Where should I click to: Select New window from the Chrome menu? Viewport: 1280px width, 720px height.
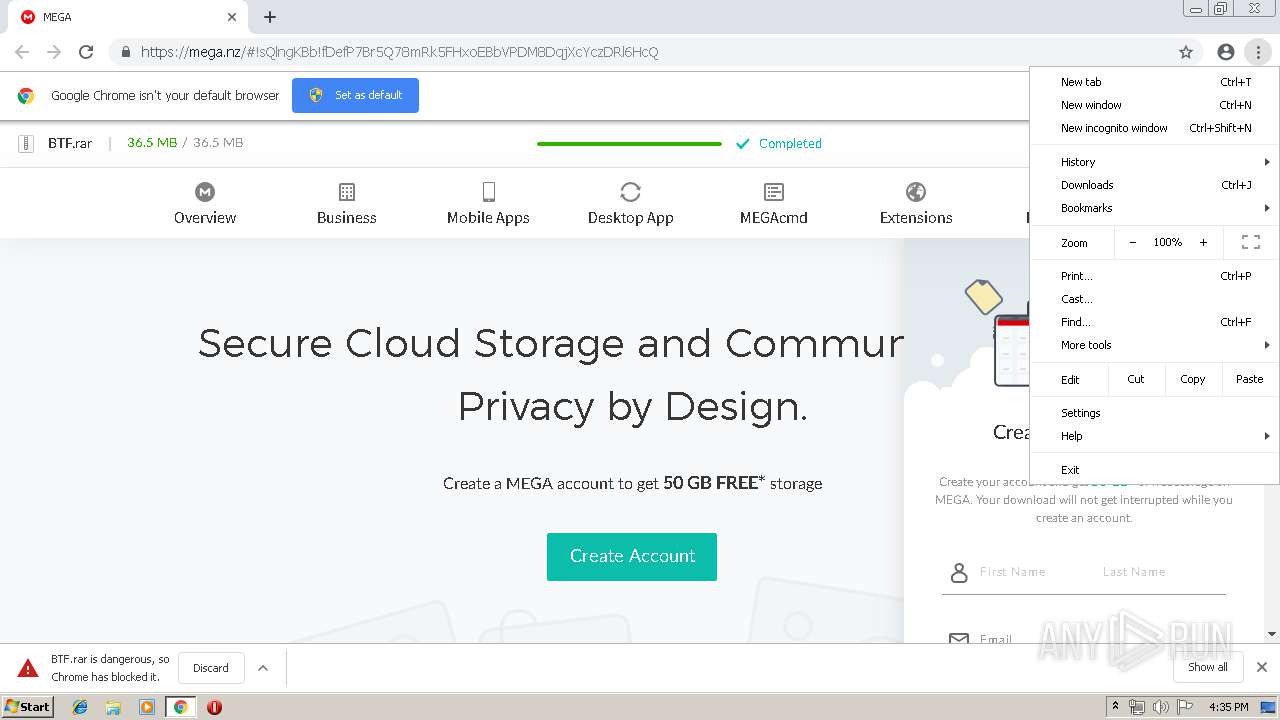click(1154, 105)
